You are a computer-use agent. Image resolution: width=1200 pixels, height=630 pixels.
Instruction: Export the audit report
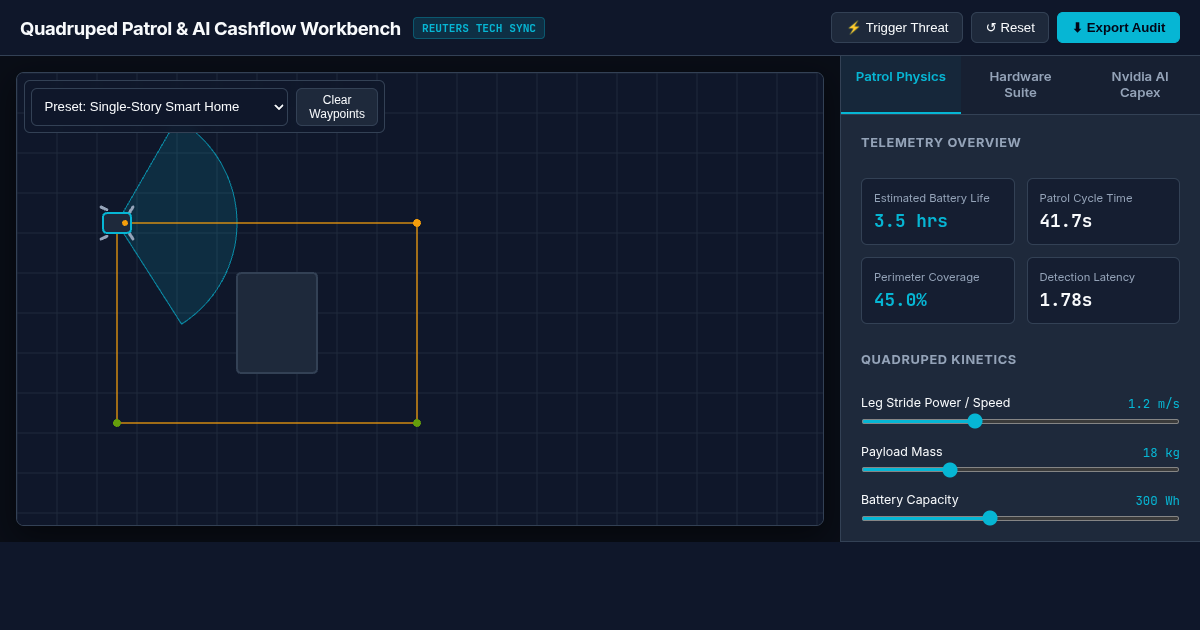point(1118,28)
